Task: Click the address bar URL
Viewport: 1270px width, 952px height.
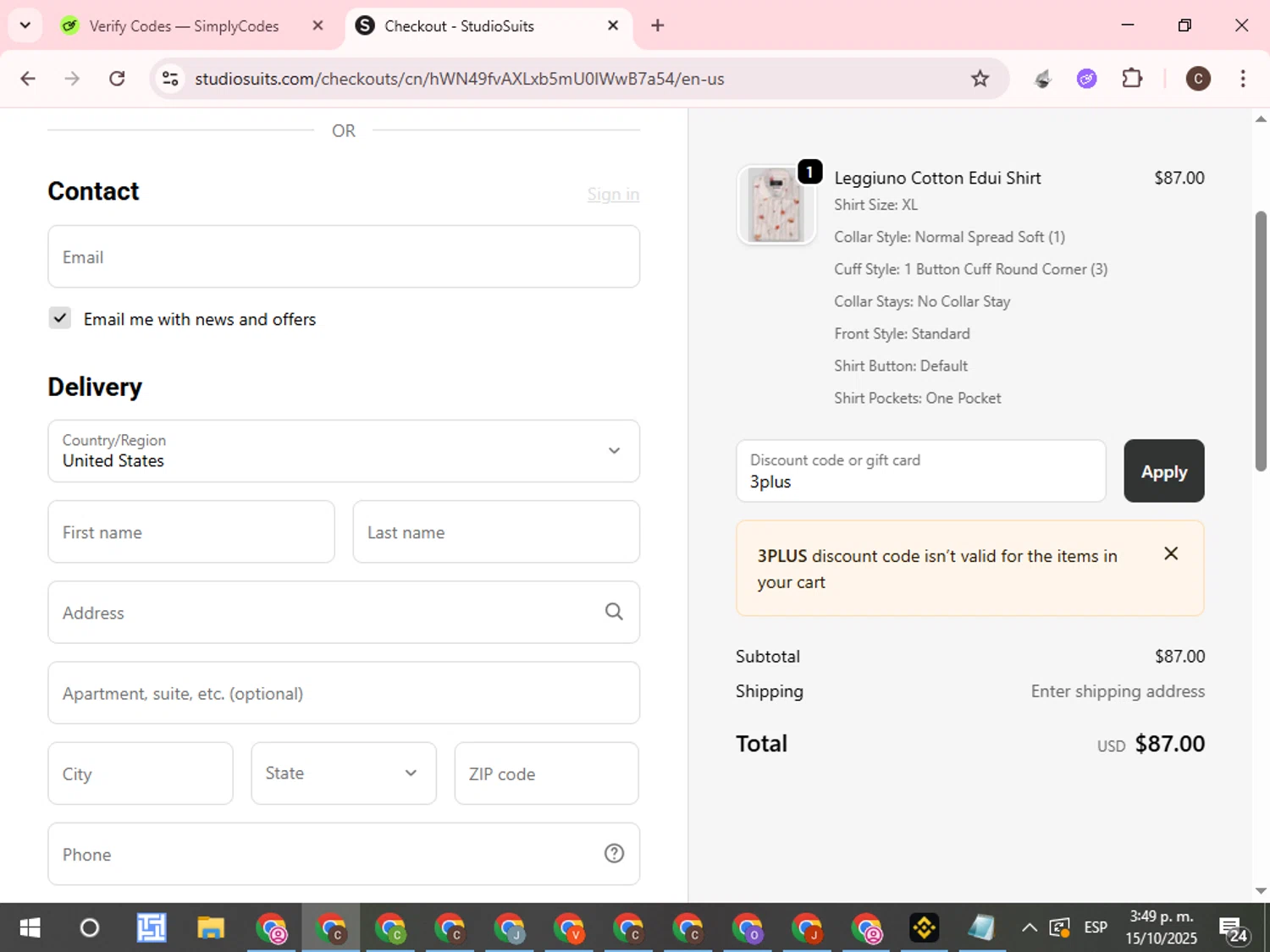Action: point(460,79)
